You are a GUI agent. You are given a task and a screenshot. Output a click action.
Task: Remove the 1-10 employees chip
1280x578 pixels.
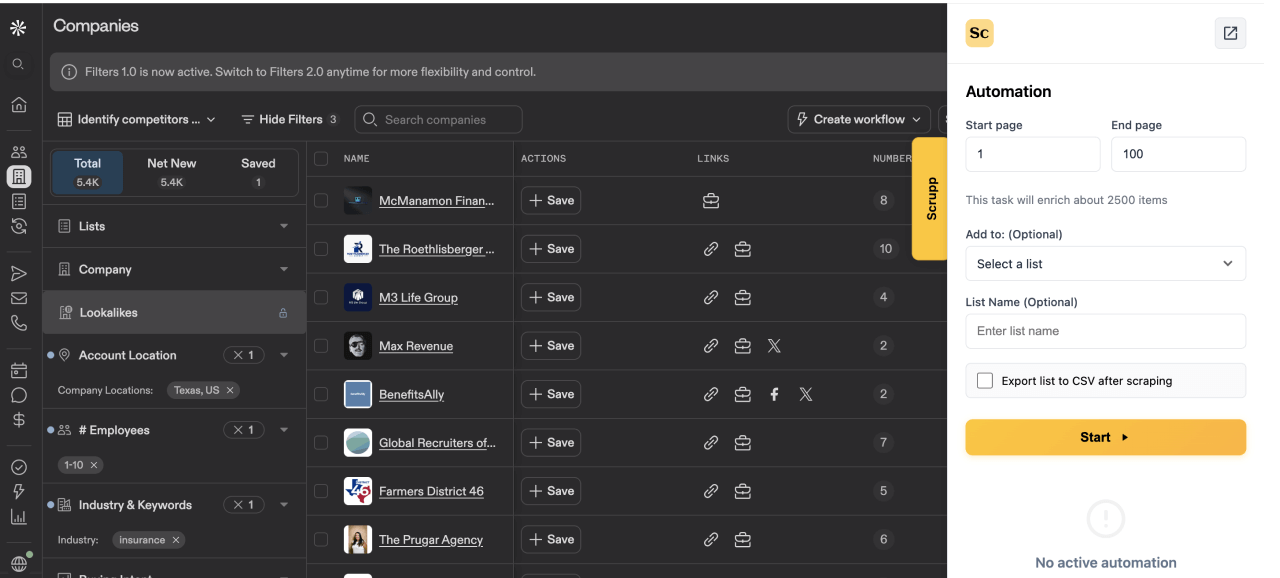click(94, 465)
